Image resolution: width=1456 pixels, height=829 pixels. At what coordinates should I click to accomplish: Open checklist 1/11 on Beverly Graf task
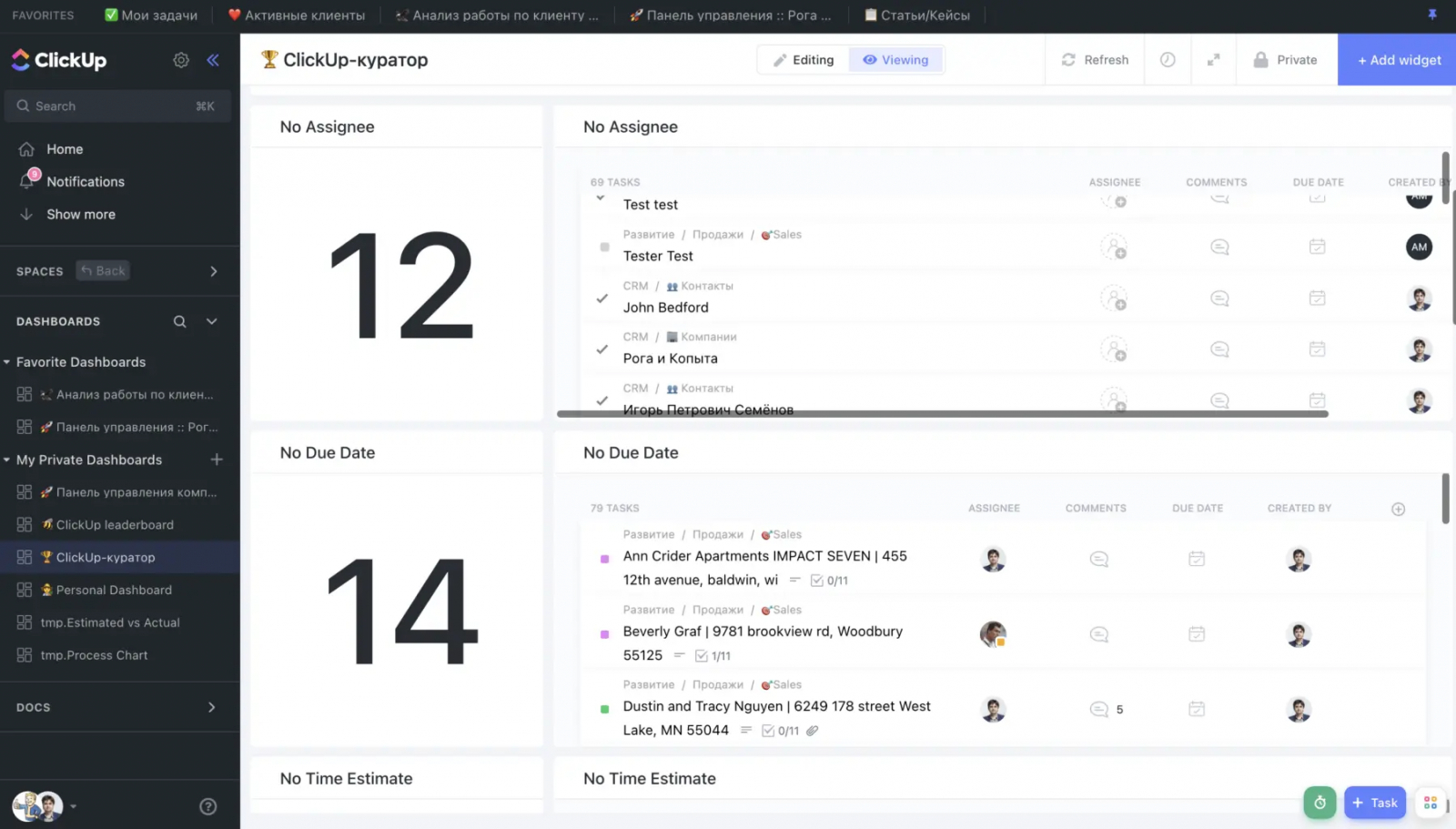point(713,656)
